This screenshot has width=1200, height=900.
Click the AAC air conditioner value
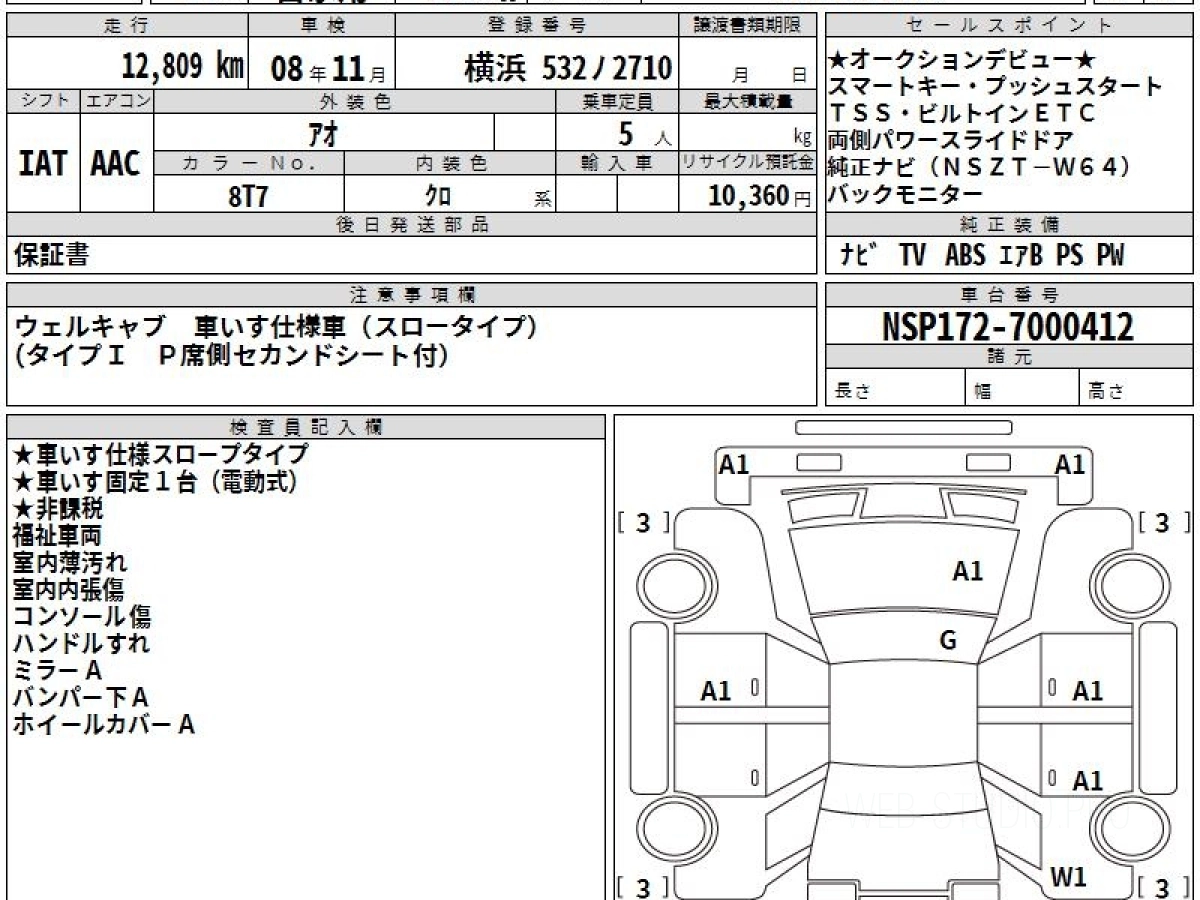click(116, 164)
